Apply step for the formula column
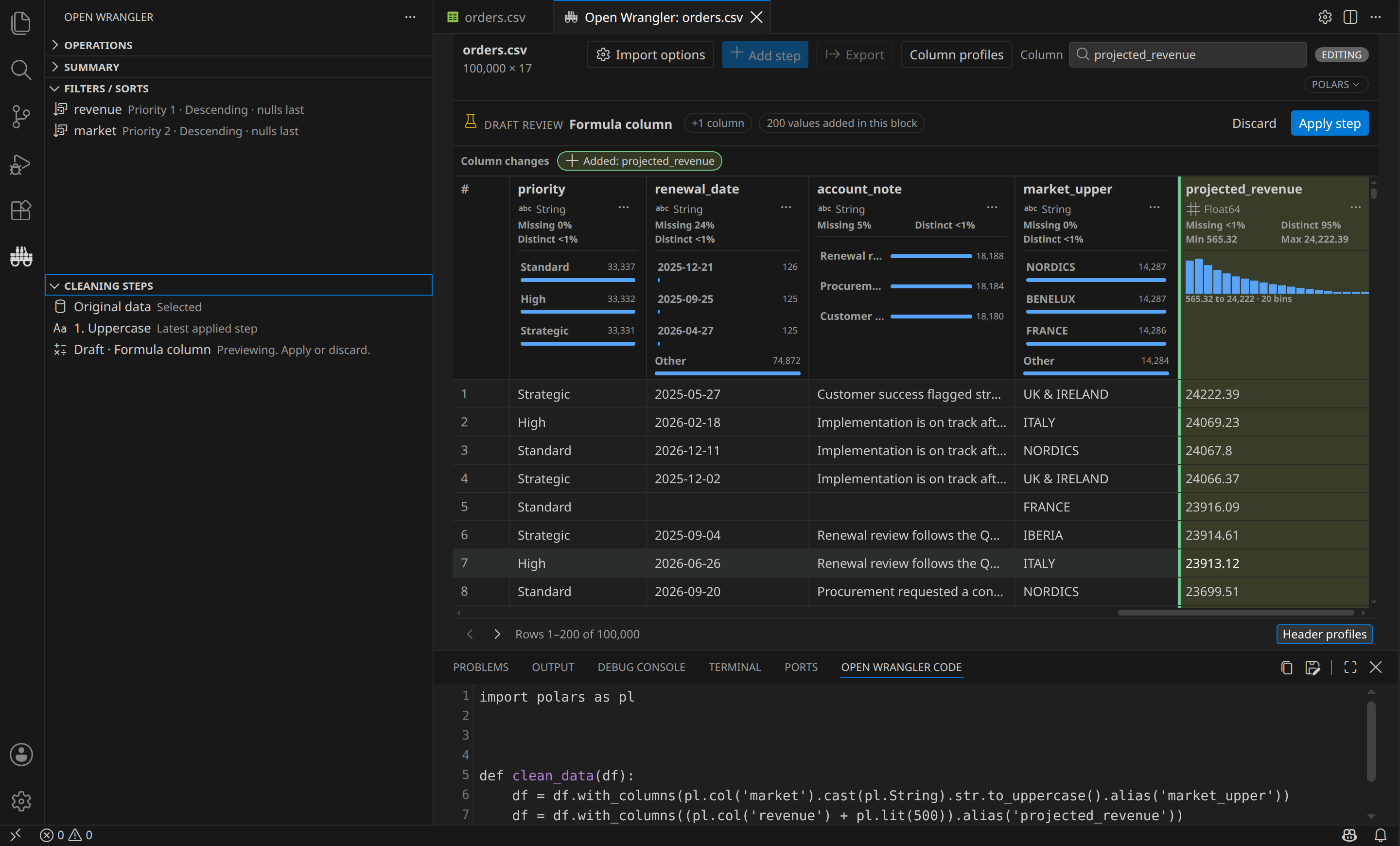This screenshot has height=846, width=1400. coord(1329,123)
